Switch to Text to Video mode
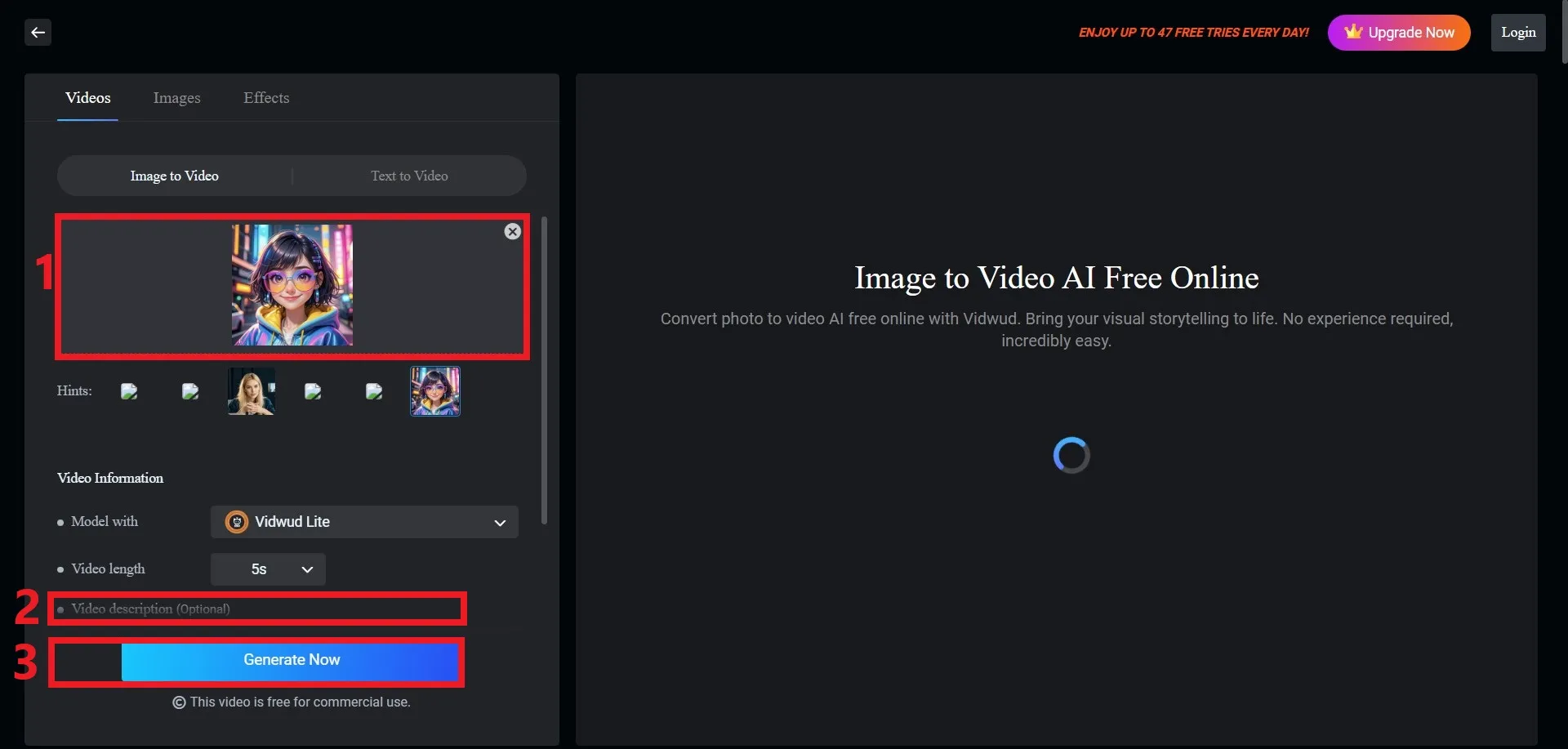The width and height of the screenshot is (1568, 749). pyautogui.click(x=409, y=176)
